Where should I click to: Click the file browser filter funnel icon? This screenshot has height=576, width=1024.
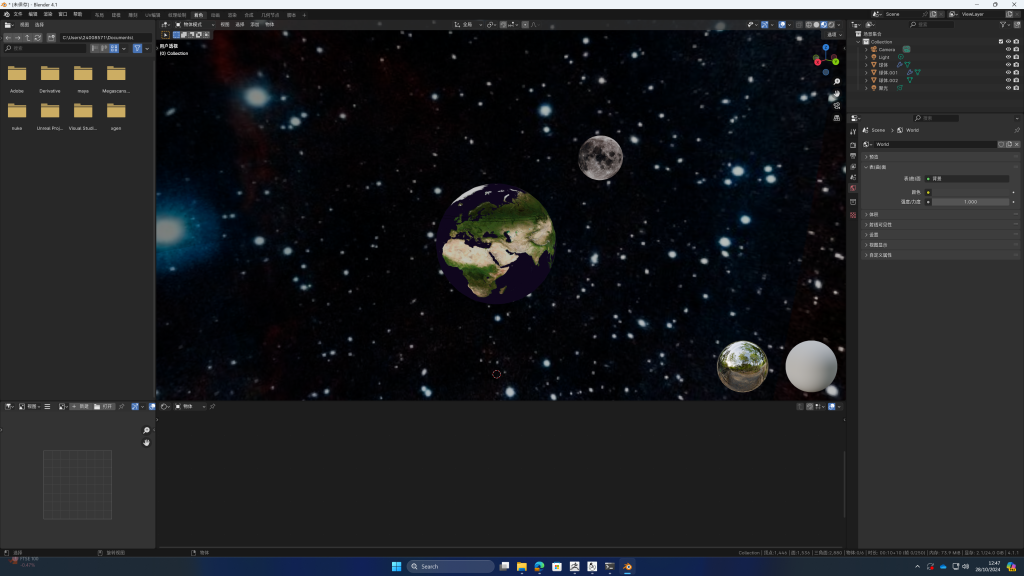pos(137,48)
